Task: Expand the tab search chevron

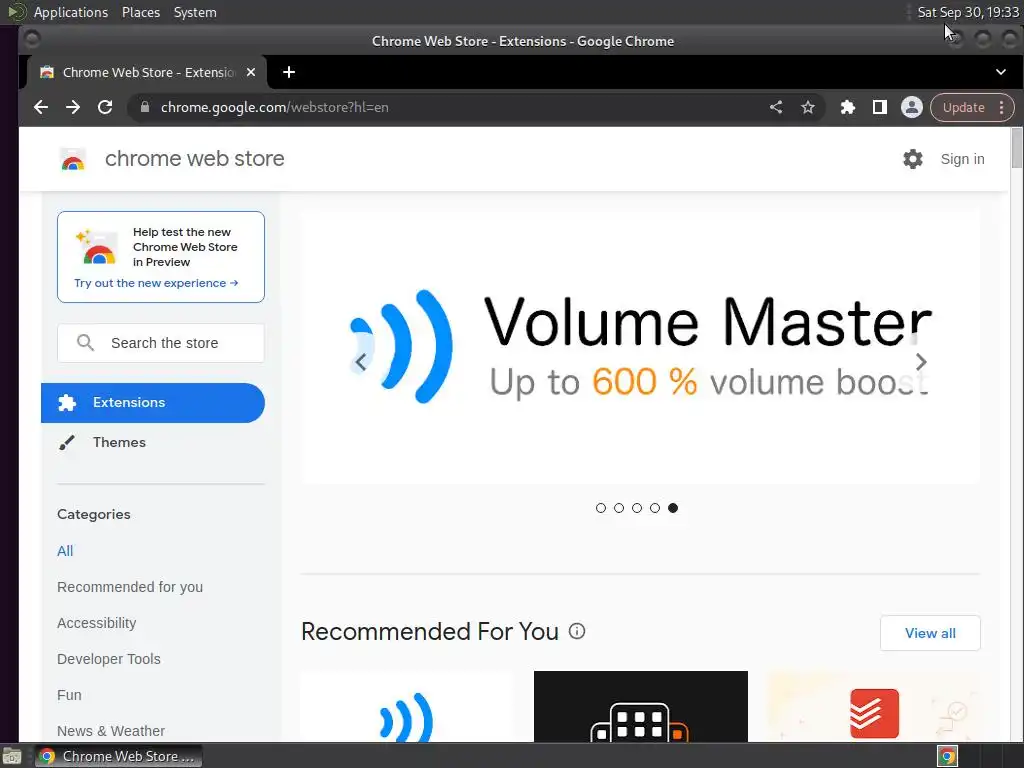Action: tap(1000, 72)
